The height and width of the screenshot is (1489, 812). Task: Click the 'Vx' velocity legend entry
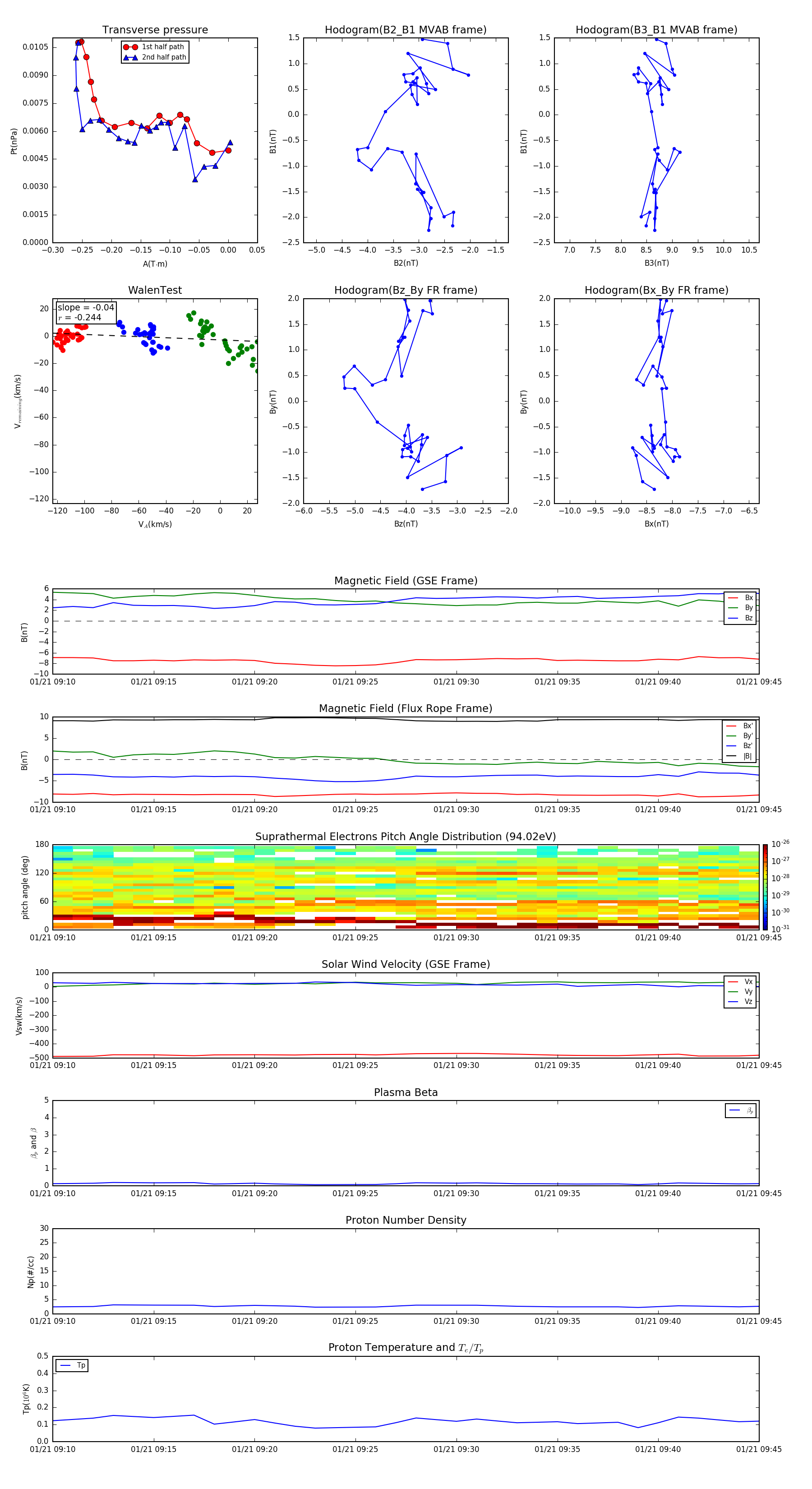click(x=740, y=981)
